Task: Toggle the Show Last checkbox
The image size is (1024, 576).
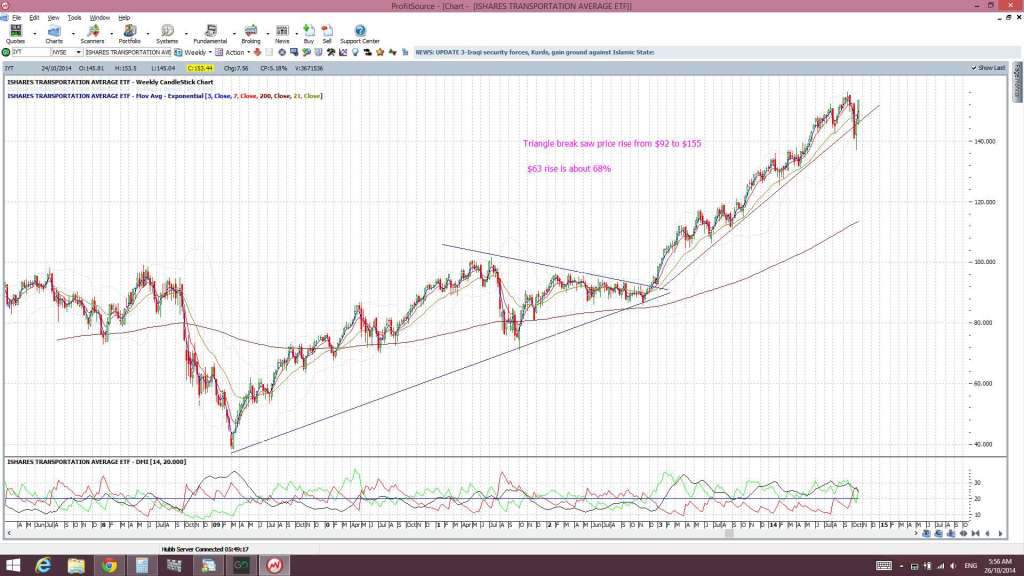Action: tap(974, 68)
